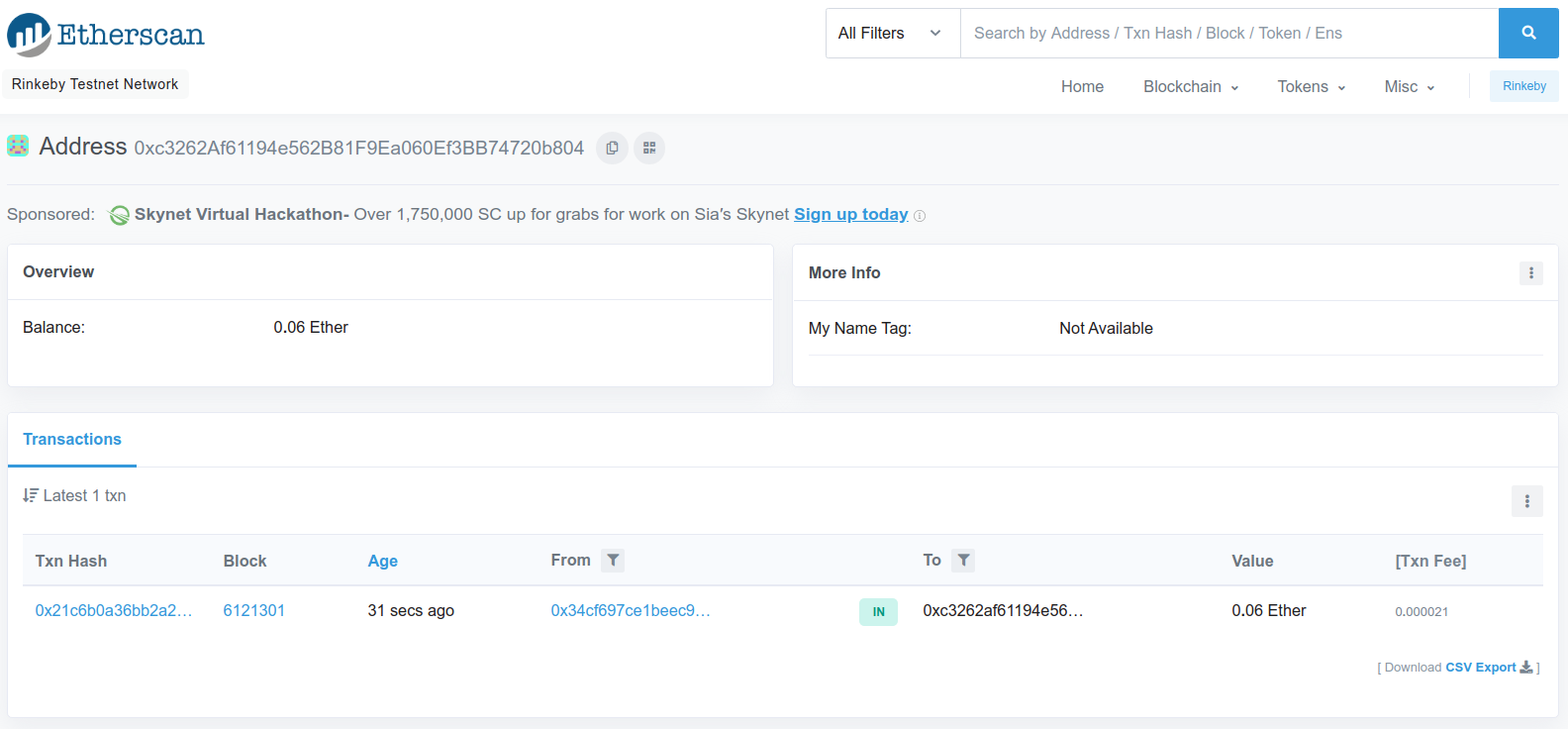Open the transactions table options menu
The height and width of the screenshot is (729, 1568).
1526,501
